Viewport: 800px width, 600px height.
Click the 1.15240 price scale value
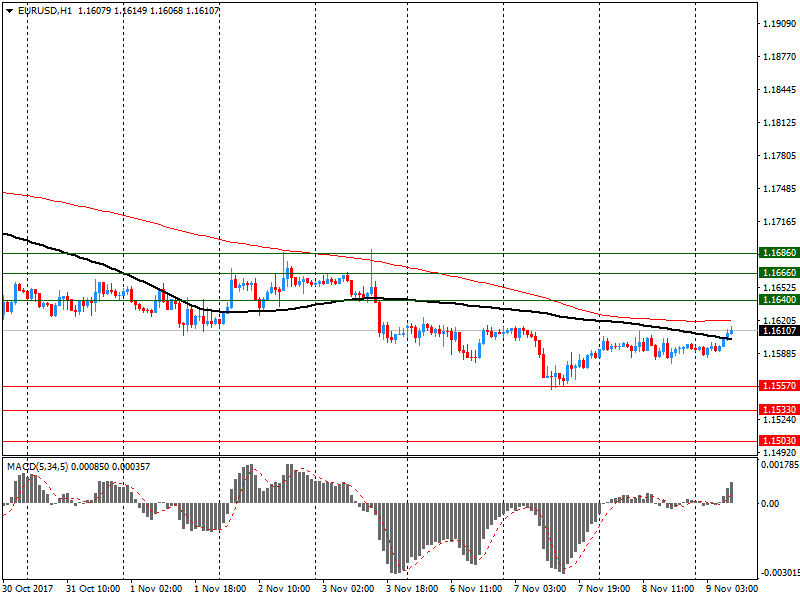click(x=779, y=419)
